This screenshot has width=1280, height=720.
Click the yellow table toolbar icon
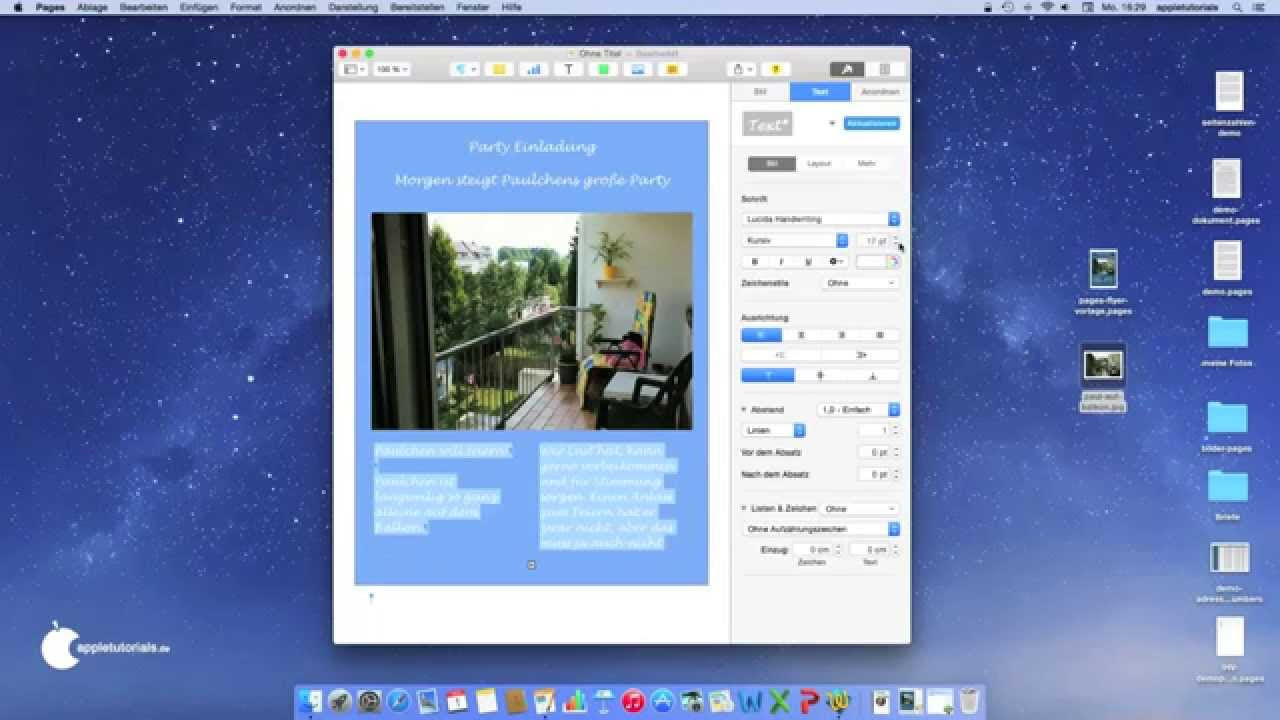click(499, 69)
